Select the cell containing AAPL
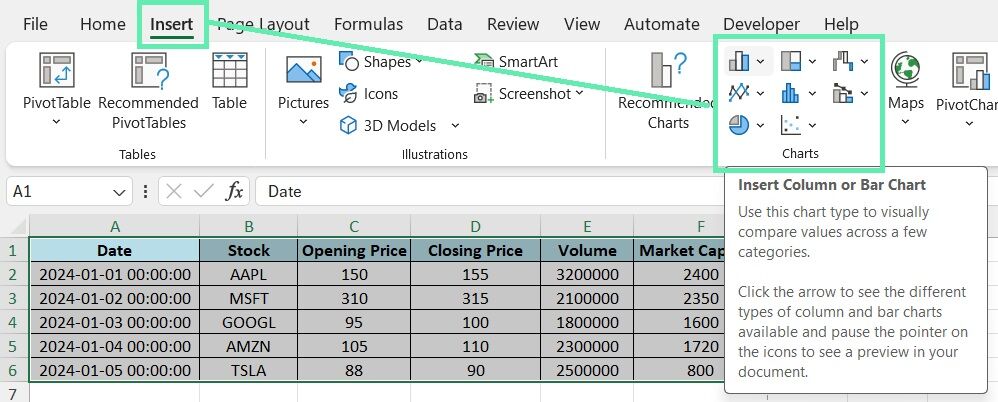Screen dimensions: 998x402 coord(249,274)
